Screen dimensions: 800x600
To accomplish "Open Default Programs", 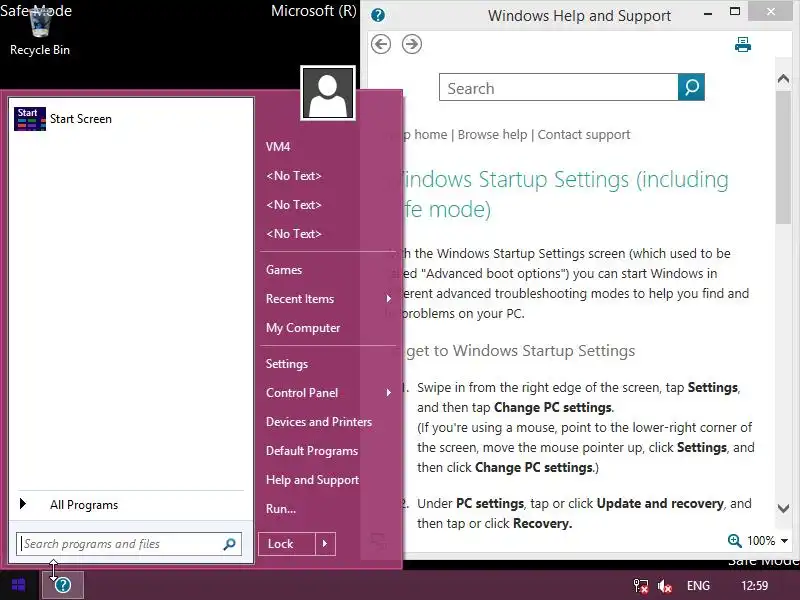I will click(312, 451).
